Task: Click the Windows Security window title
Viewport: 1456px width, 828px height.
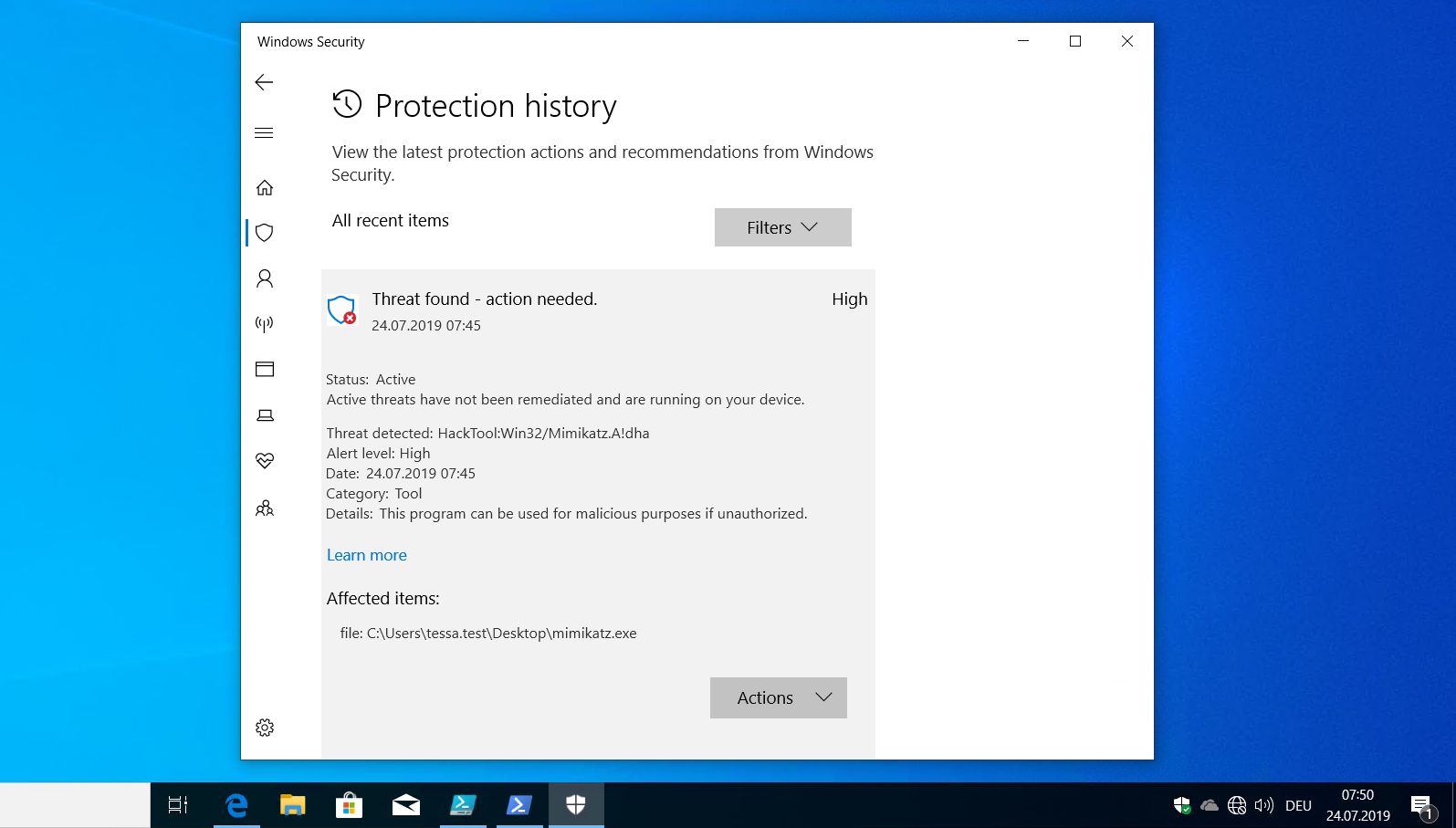Action: coord(311,42)
